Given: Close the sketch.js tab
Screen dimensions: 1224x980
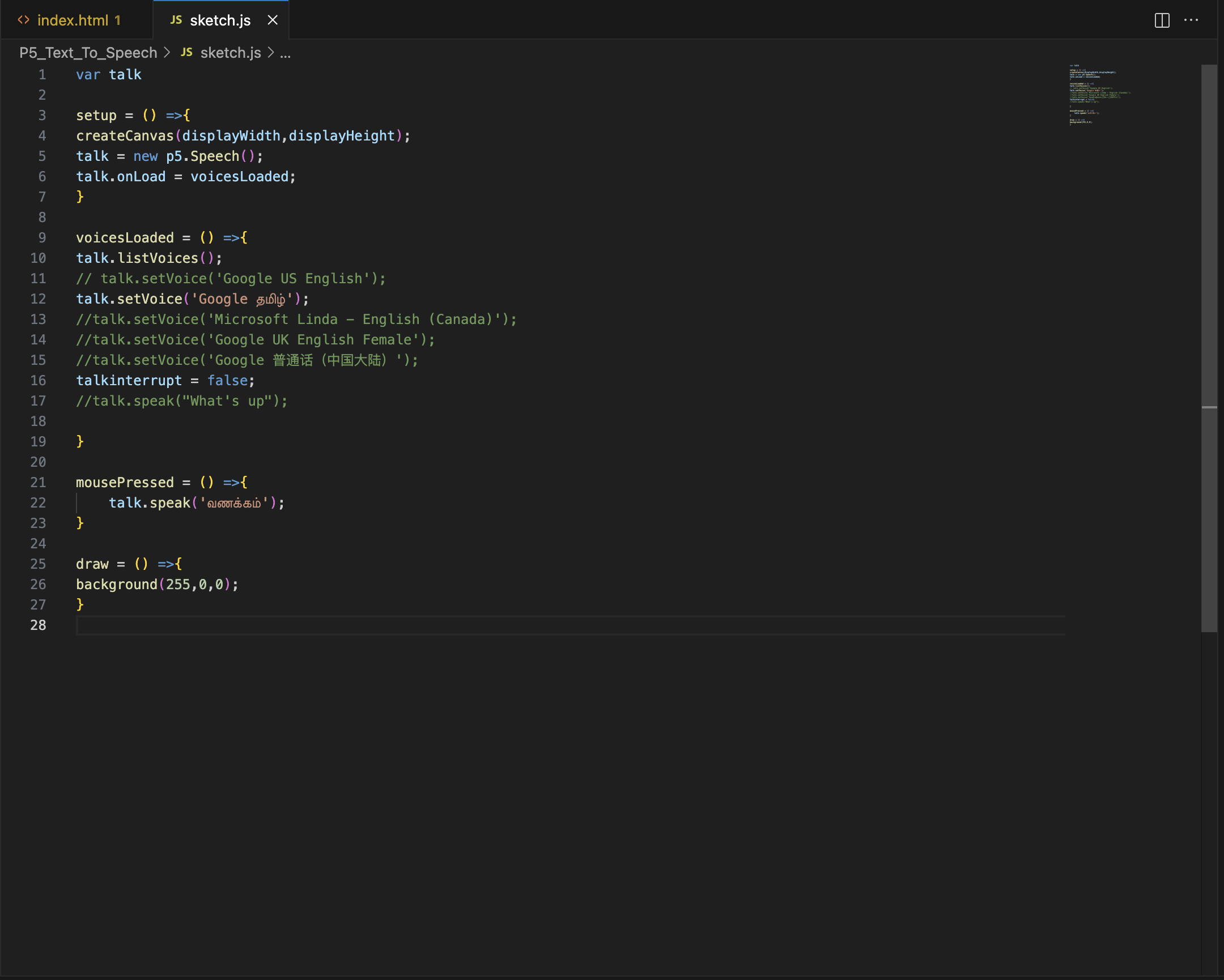Looking at the screenshot, I should 273,20.
